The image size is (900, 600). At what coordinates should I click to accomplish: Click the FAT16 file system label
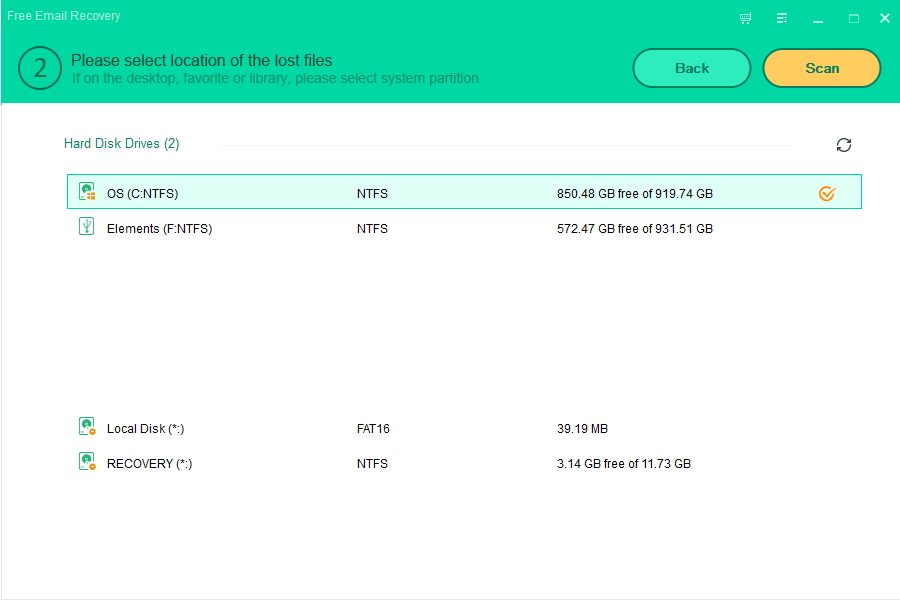click(x=373, y=429)
